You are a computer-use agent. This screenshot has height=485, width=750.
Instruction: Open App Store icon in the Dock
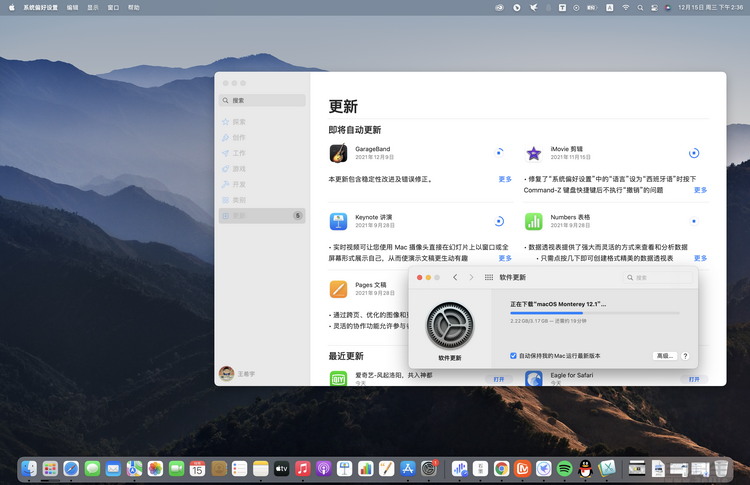click(x=408, y=469)
